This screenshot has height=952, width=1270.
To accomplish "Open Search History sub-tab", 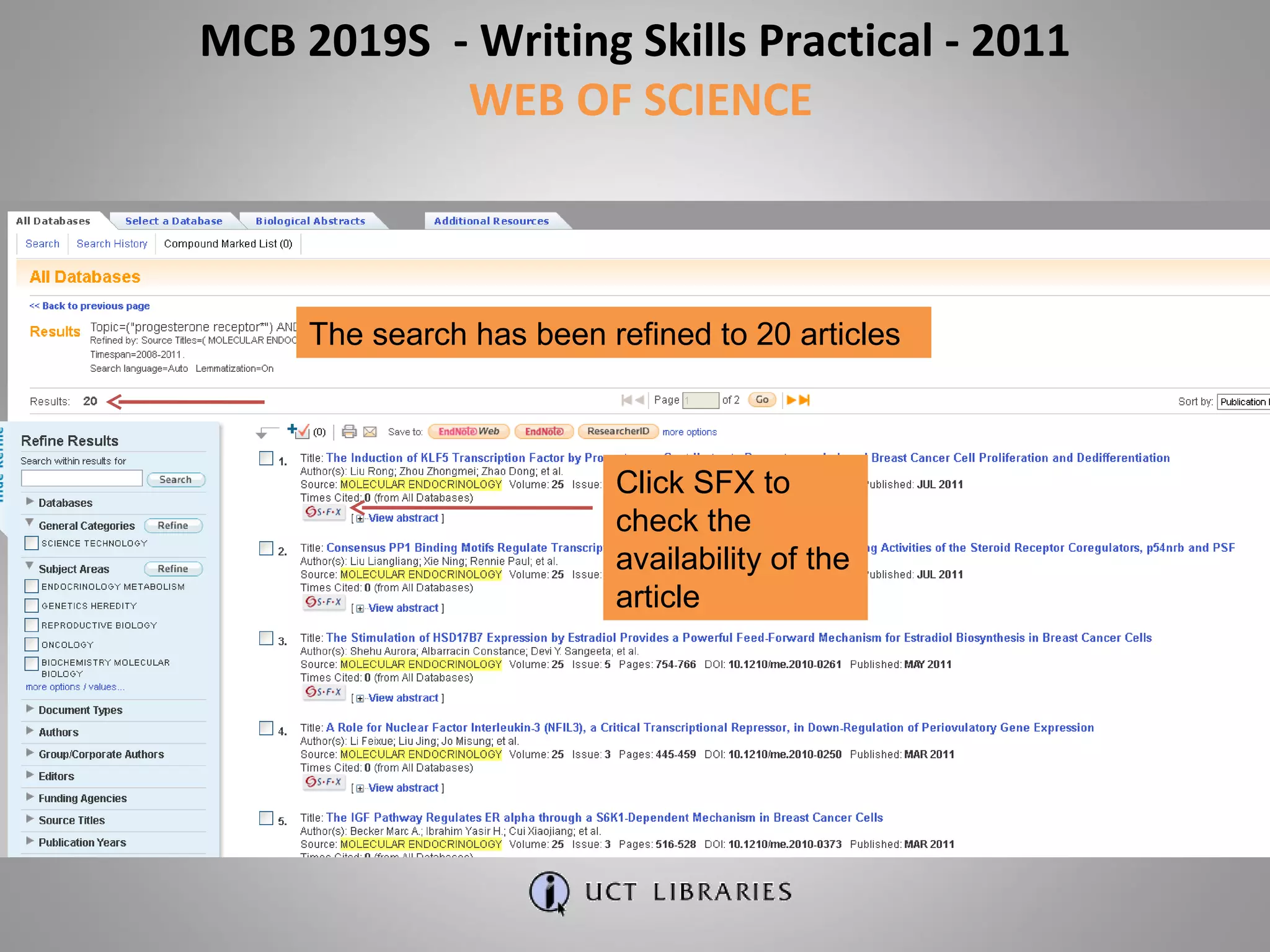I will tap(112, 244).
